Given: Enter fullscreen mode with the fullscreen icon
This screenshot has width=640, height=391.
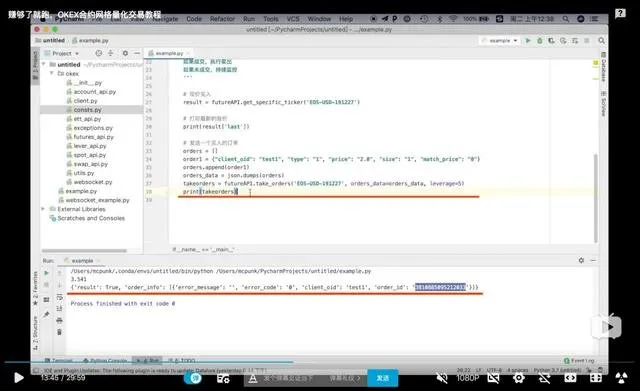Looking at the screenshot, I should [x=596, y=378].
